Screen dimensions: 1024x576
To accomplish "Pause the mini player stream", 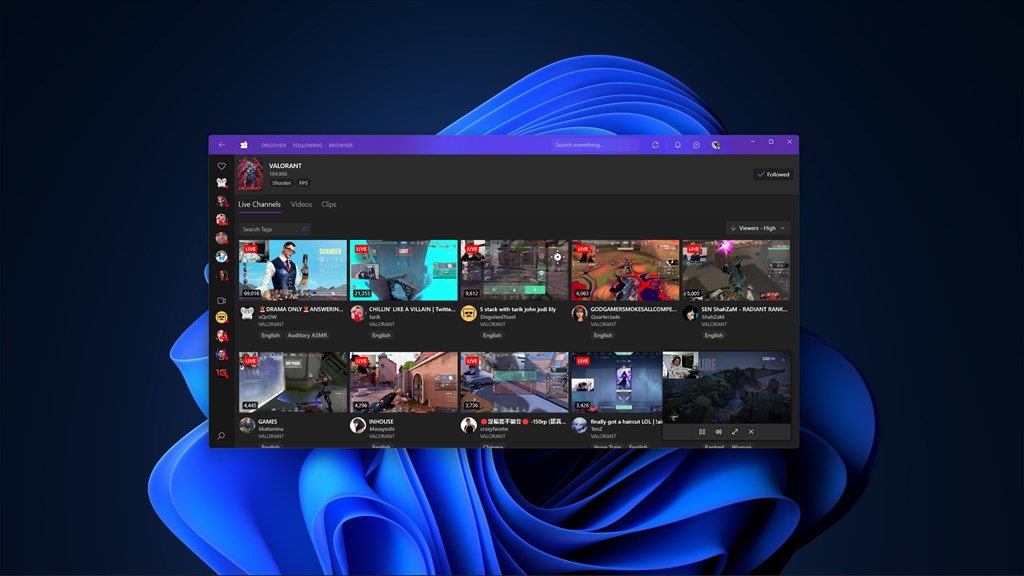I will pos(702,432).
